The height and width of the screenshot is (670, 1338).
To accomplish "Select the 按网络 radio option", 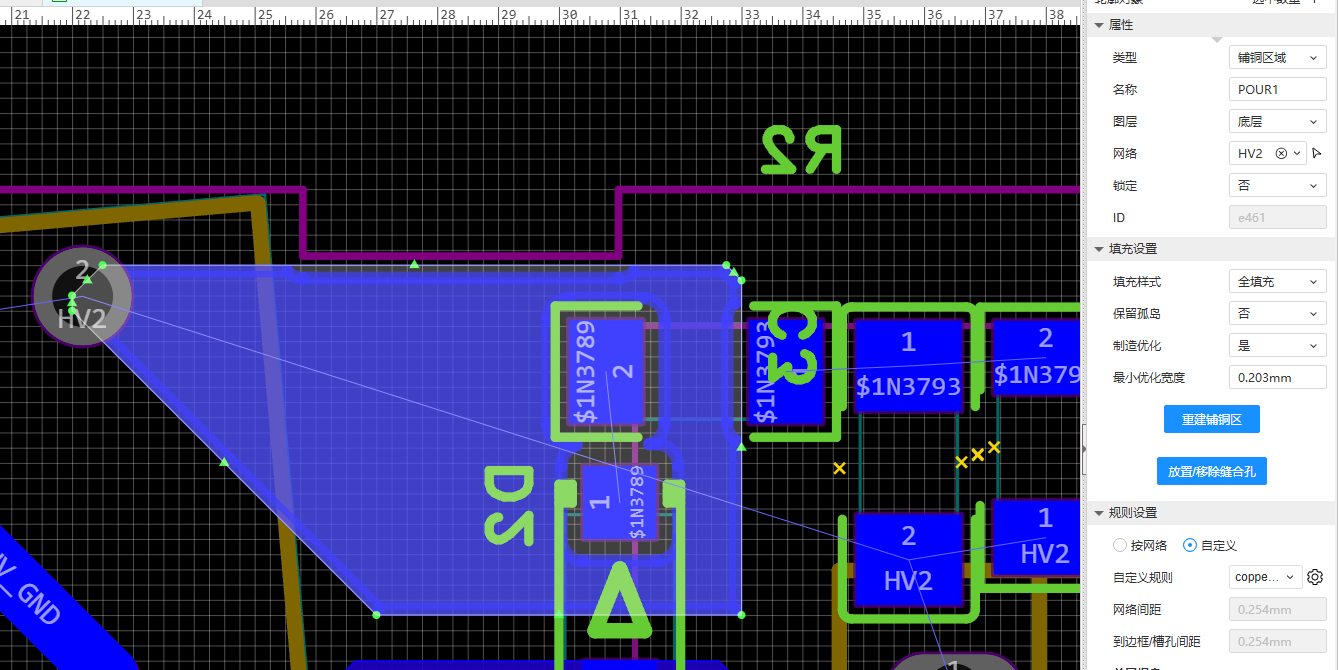I will click(x=1119, y=545).
